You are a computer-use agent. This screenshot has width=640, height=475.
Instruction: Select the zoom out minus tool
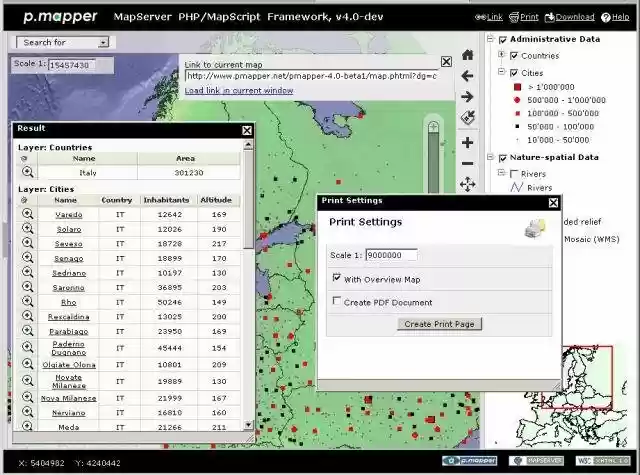tap(468, 164)
